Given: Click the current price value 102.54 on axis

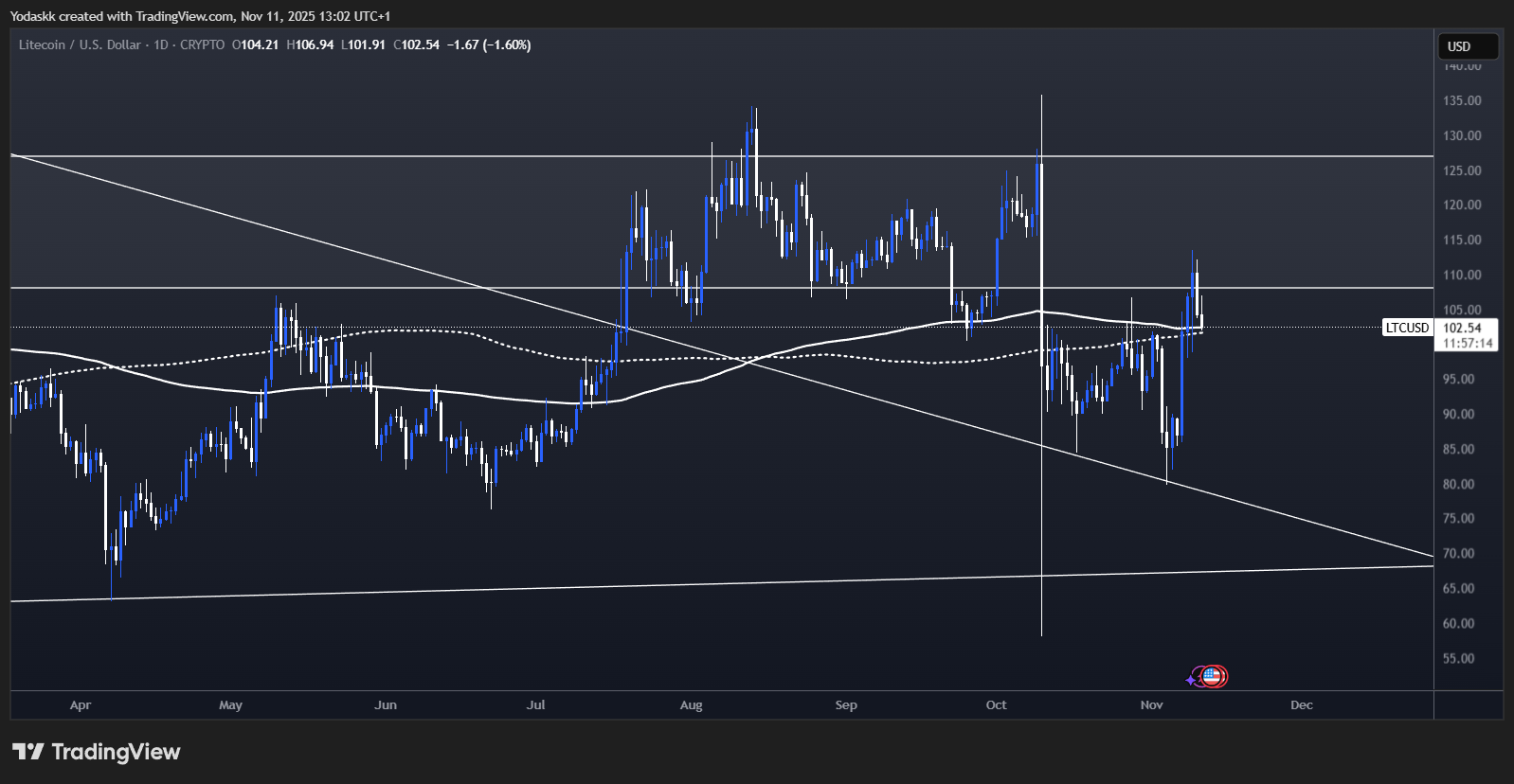Looking at the screenshot, I should (x=1462, y=328).
